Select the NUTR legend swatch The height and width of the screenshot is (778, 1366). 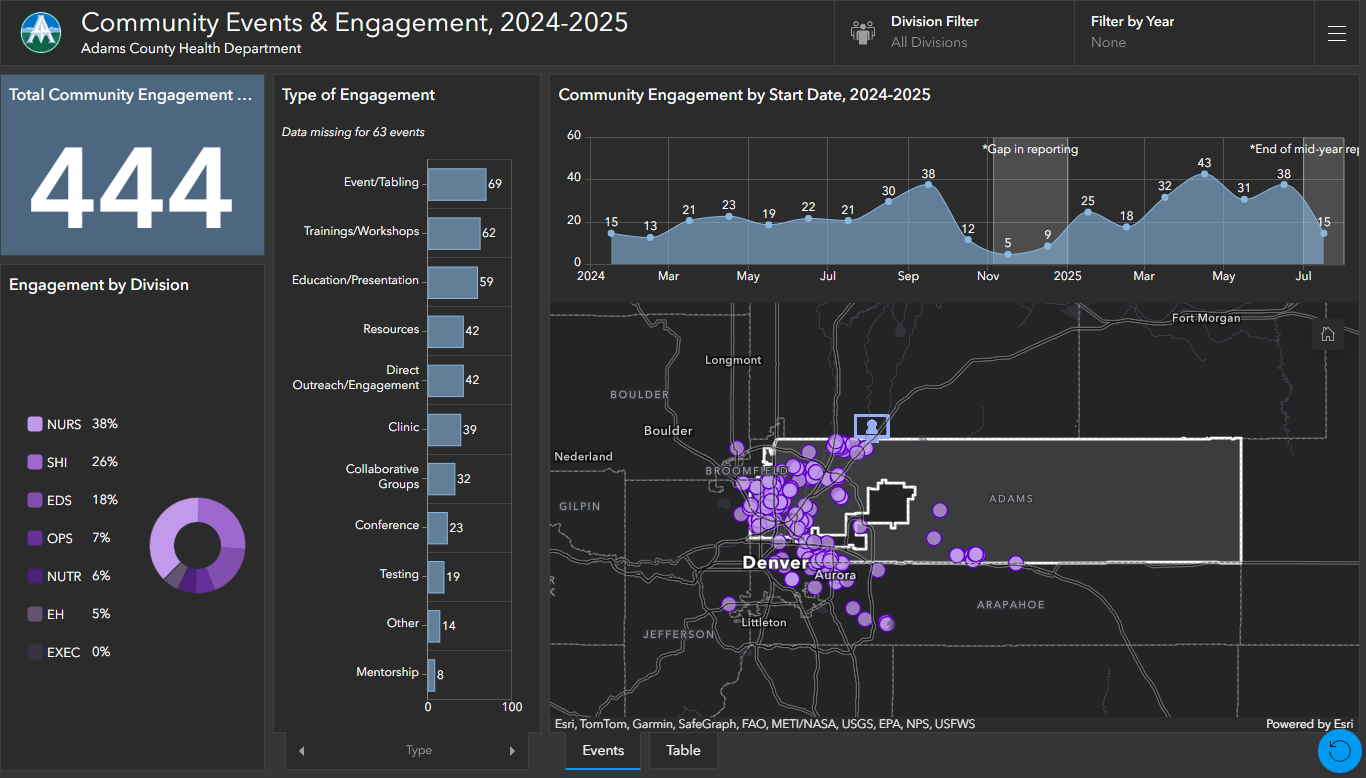35,577
